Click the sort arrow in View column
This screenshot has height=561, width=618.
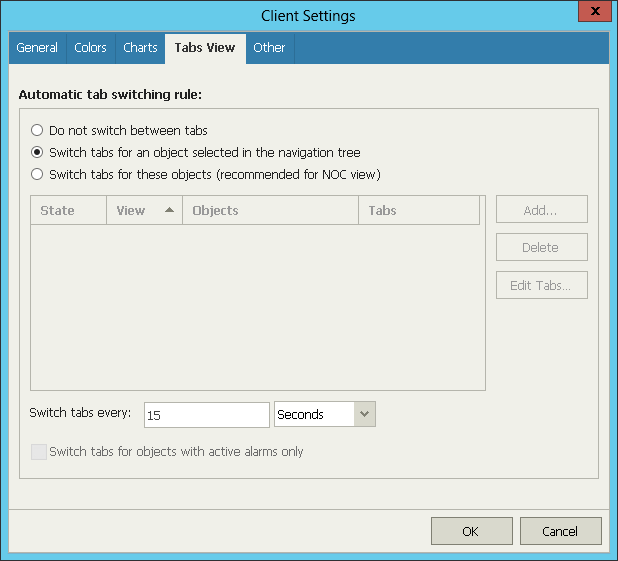click(169, 210)
